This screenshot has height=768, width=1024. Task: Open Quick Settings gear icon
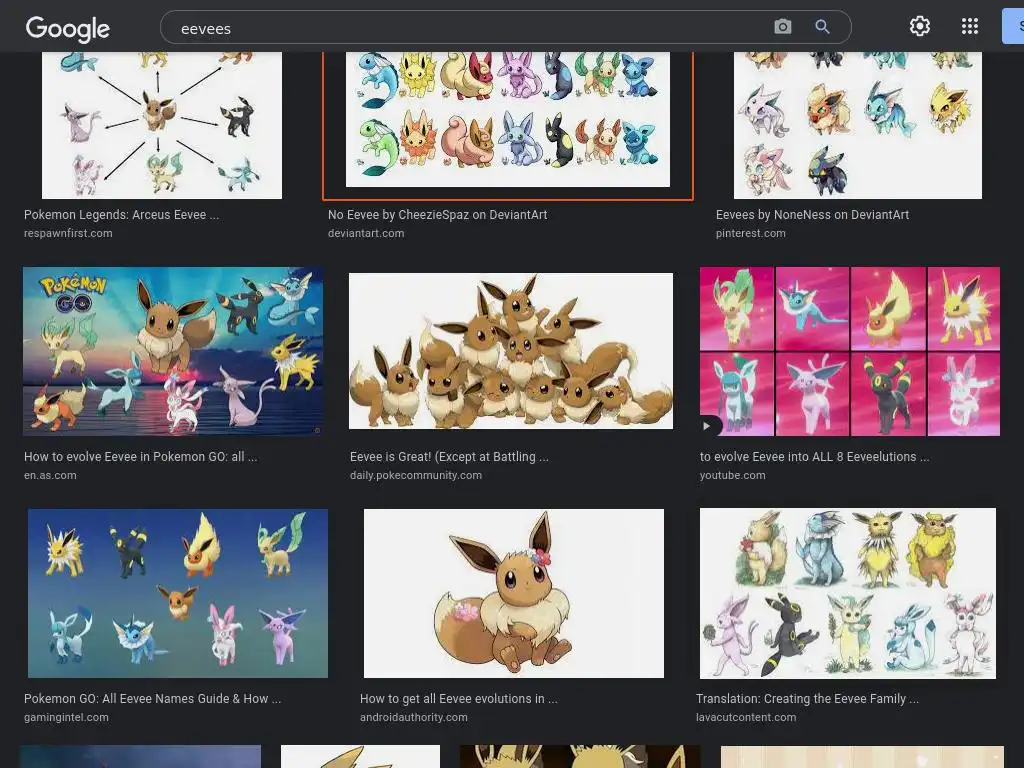pyautogui.click(x=920, y=26)
